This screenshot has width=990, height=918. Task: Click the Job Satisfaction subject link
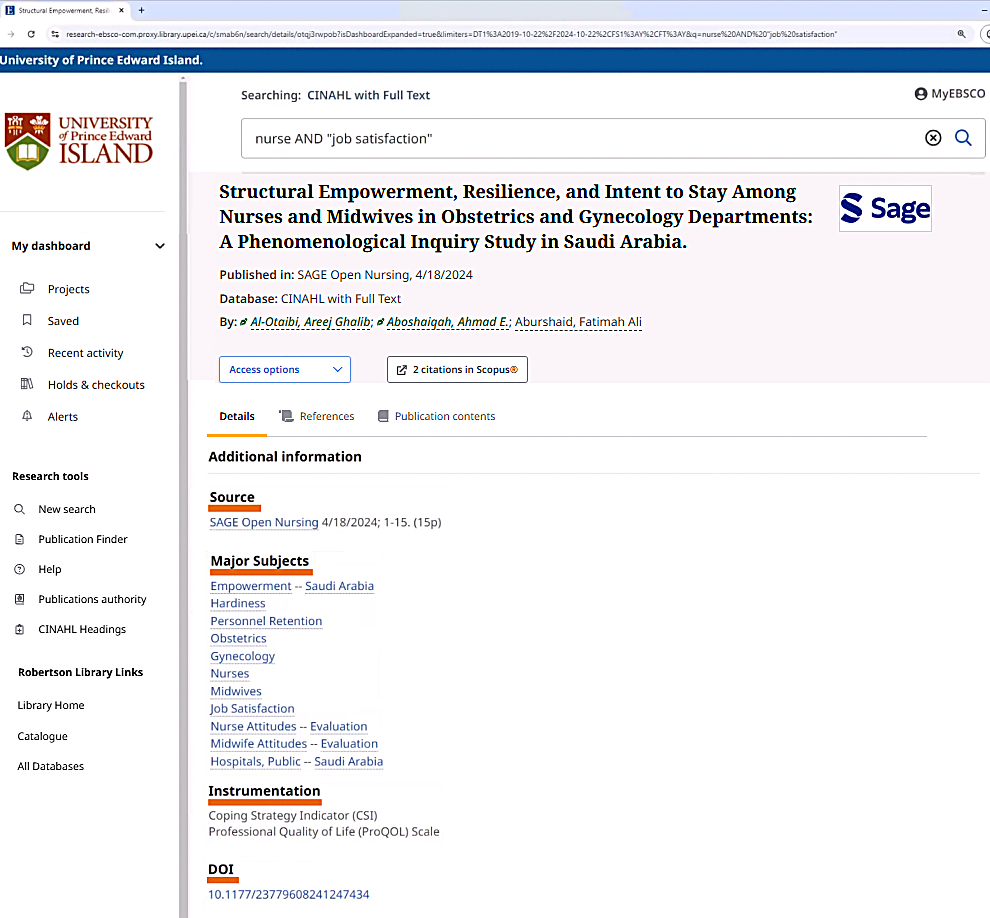[x=252, y=709]
